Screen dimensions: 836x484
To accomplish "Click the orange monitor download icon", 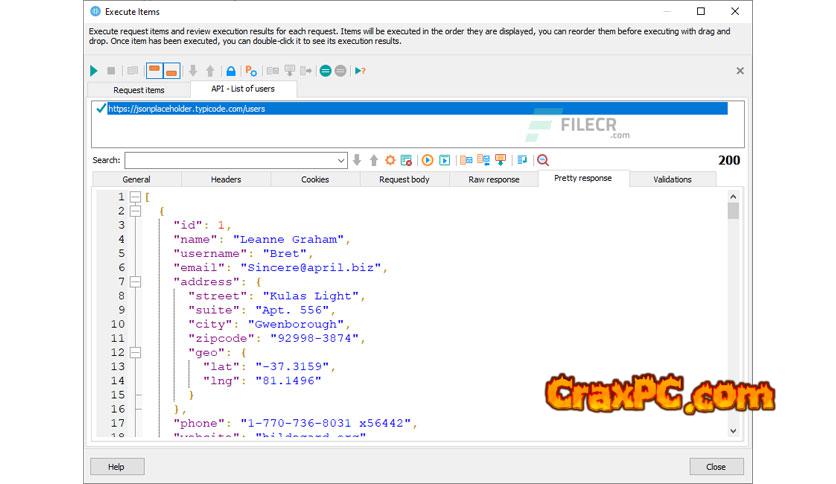I will (501, 160).
